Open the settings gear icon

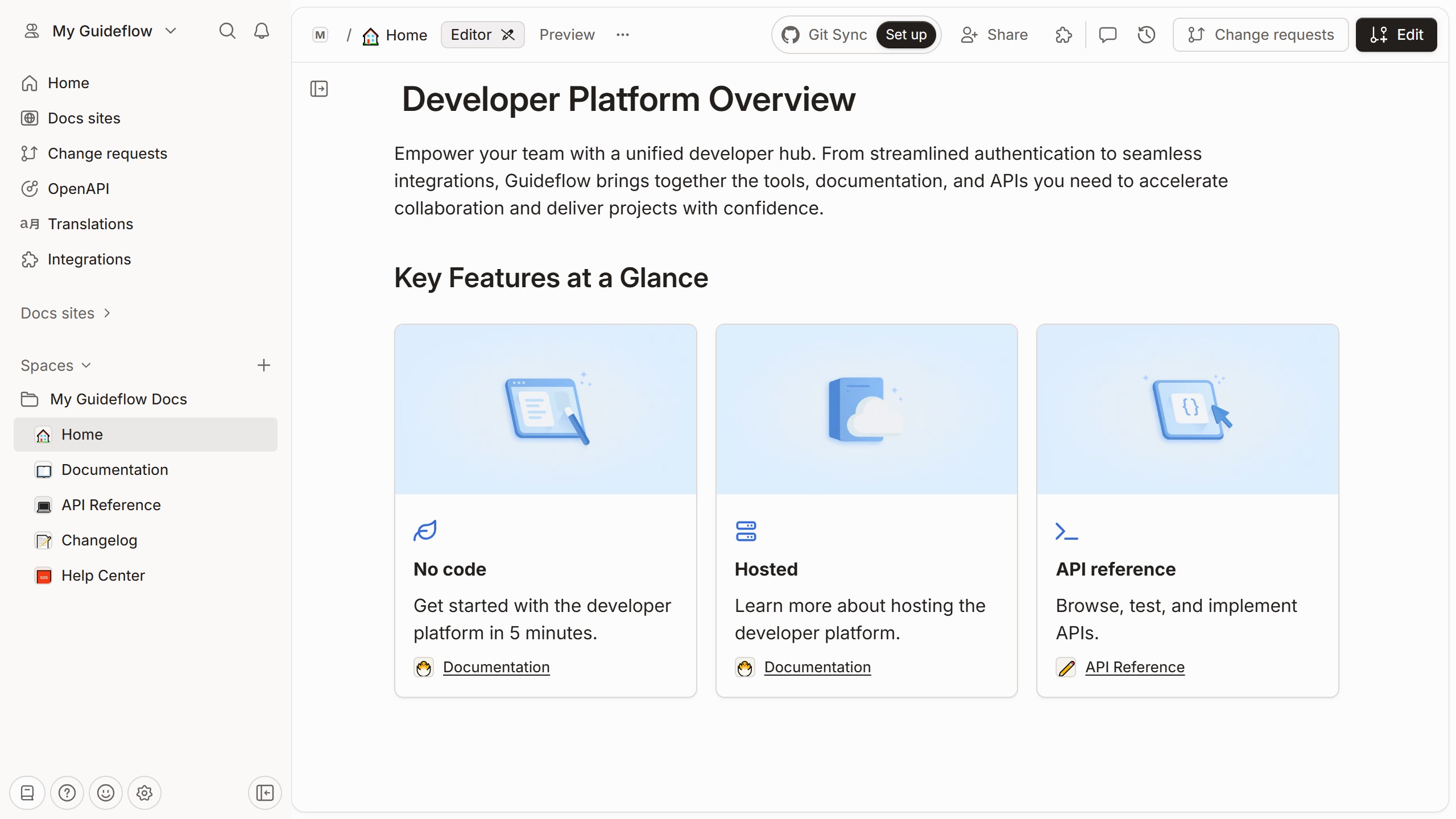[x=144, y=793]
